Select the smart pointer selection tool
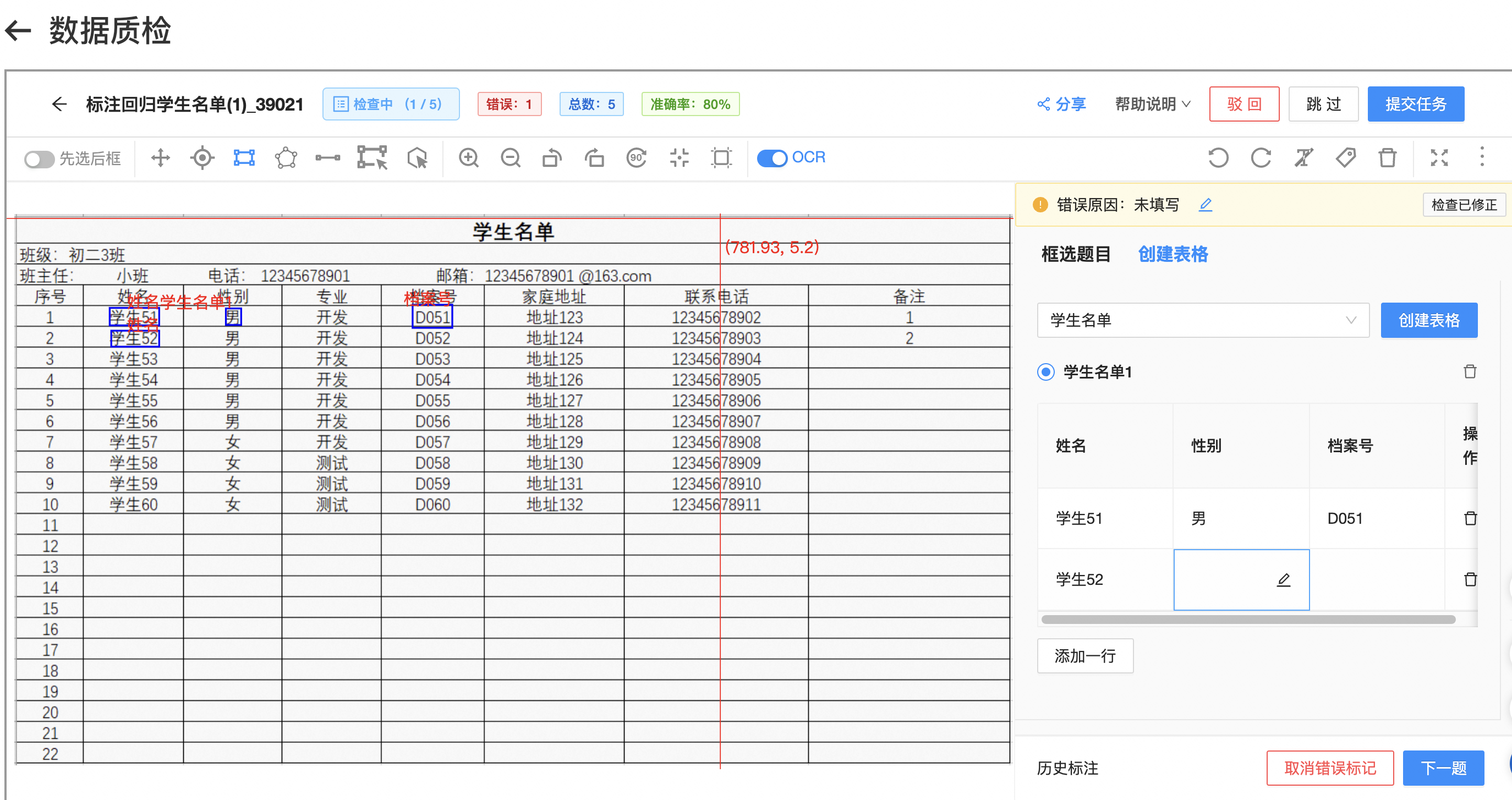 (x=417, y=158)
